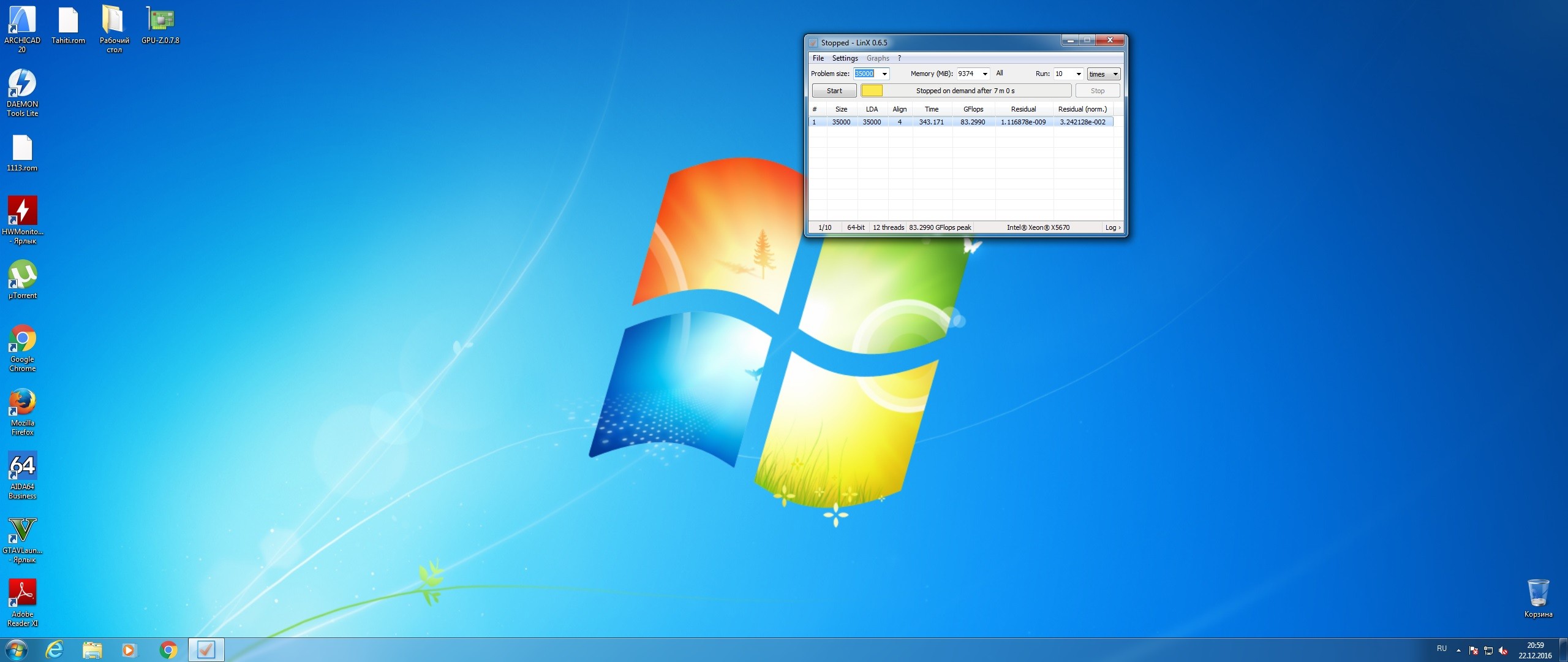
Task: Open the Recycle Bin (Корзина)
Action: [x=1537, y=597]
